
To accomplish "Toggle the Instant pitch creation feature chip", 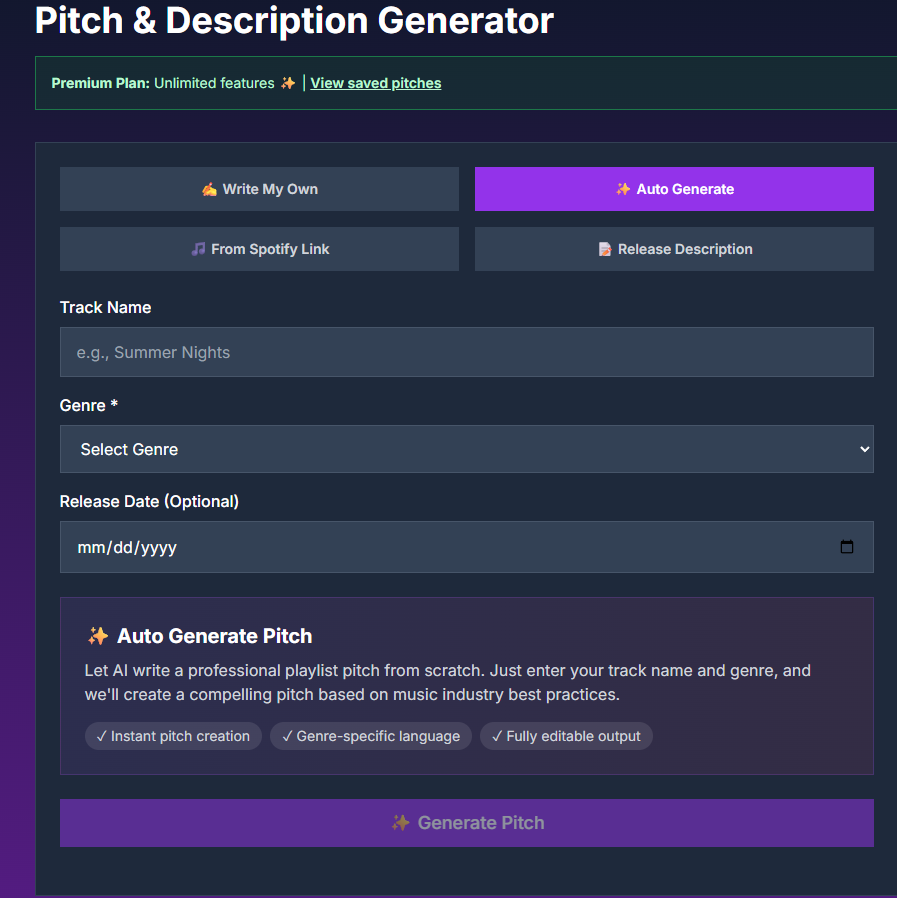I will pyautogui.click(x=173, y=736).
